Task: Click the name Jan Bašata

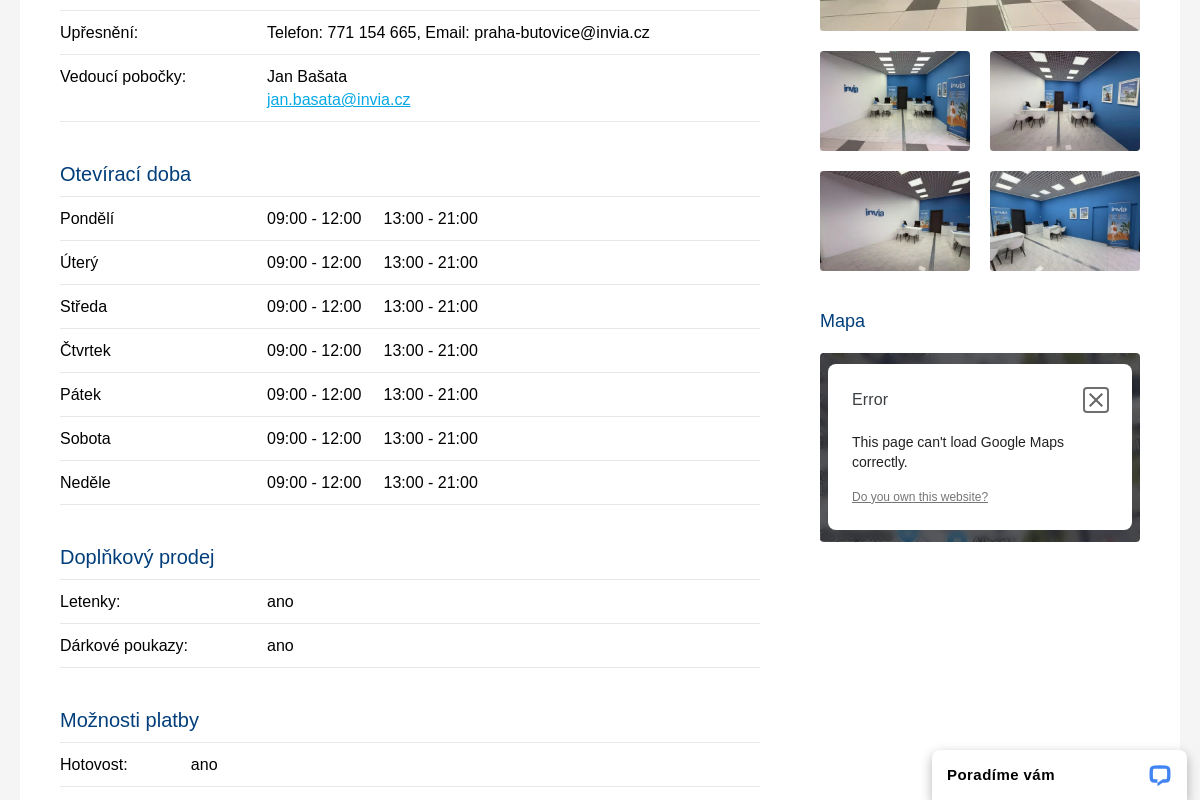Action: point(307,77)
